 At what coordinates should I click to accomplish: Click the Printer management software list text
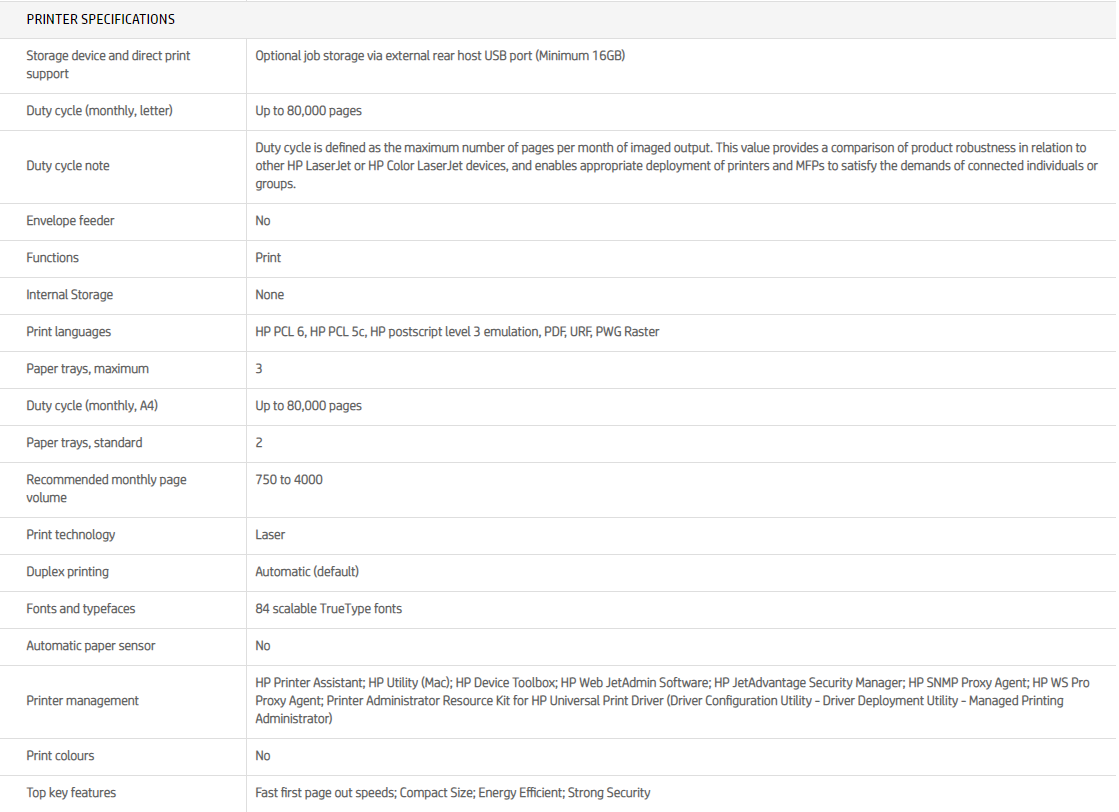(672, 700)
